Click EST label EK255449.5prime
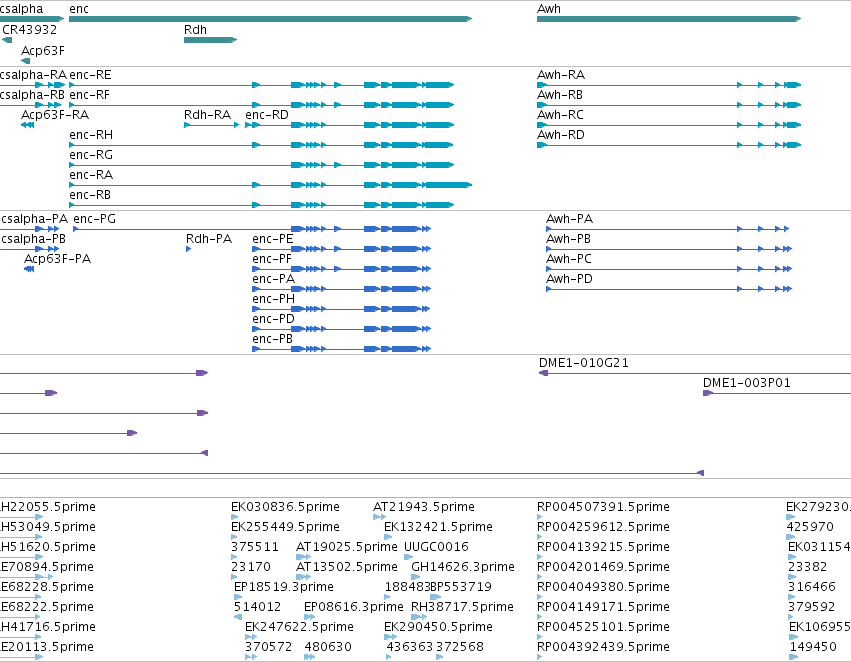851x662 pixels. [x=285, y=527]
